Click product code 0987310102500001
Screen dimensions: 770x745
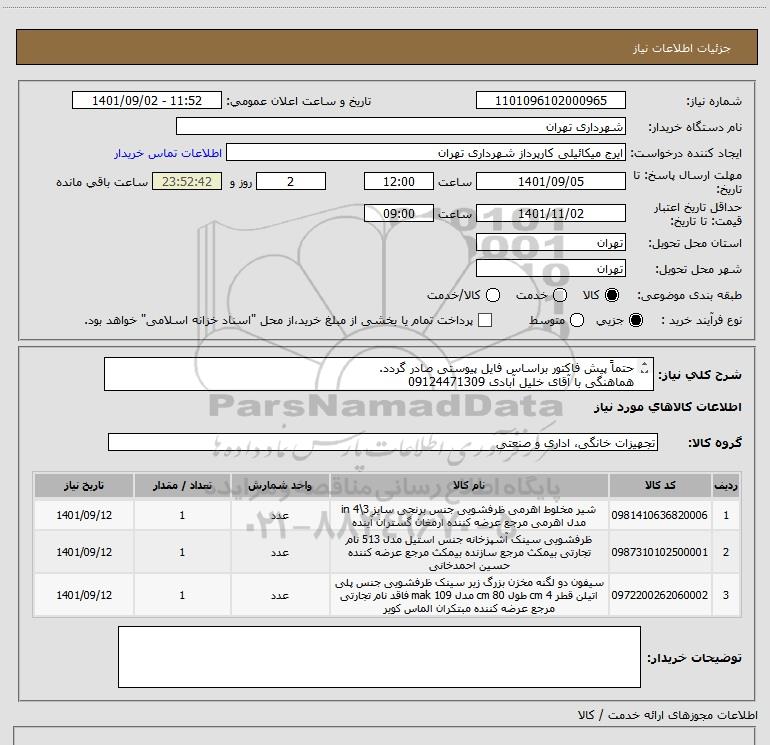(x=660, y=552)
